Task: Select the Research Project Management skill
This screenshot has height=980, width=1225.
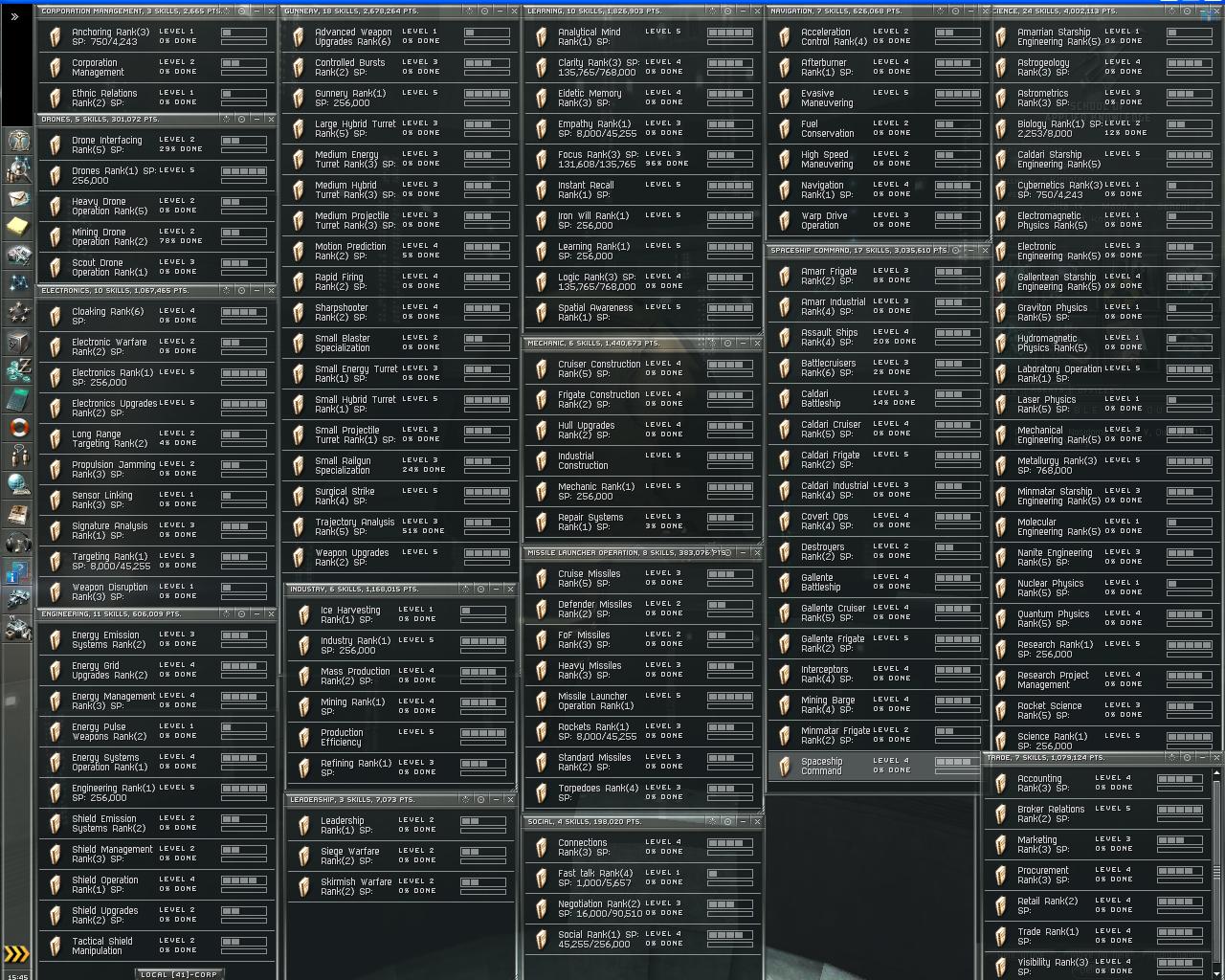Action: tap(1105, 680)
